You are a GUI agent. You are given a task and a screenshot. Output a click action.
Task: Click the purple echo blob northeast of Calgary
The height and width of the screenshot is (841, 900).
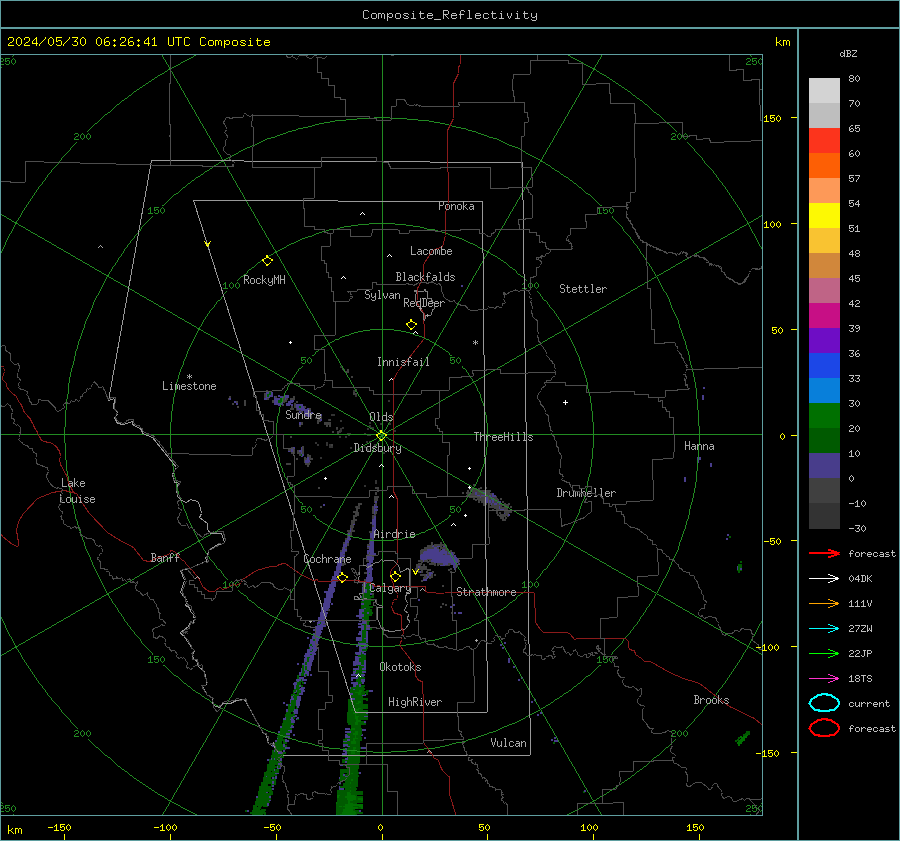[438, 556]
